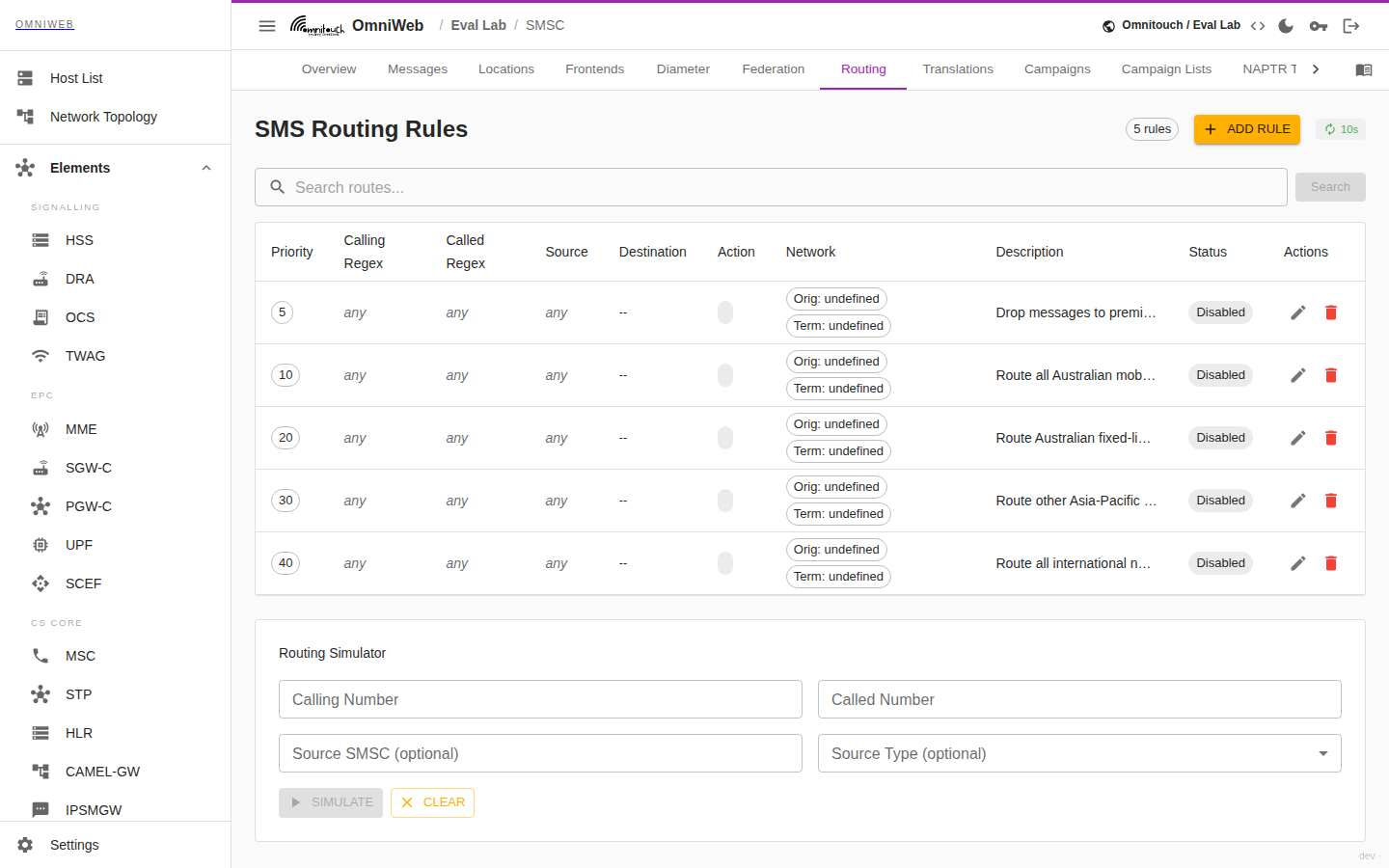Edit the priority 20 routing rule
Screen dimensions: 1389x868
[x=1298, y=438]
